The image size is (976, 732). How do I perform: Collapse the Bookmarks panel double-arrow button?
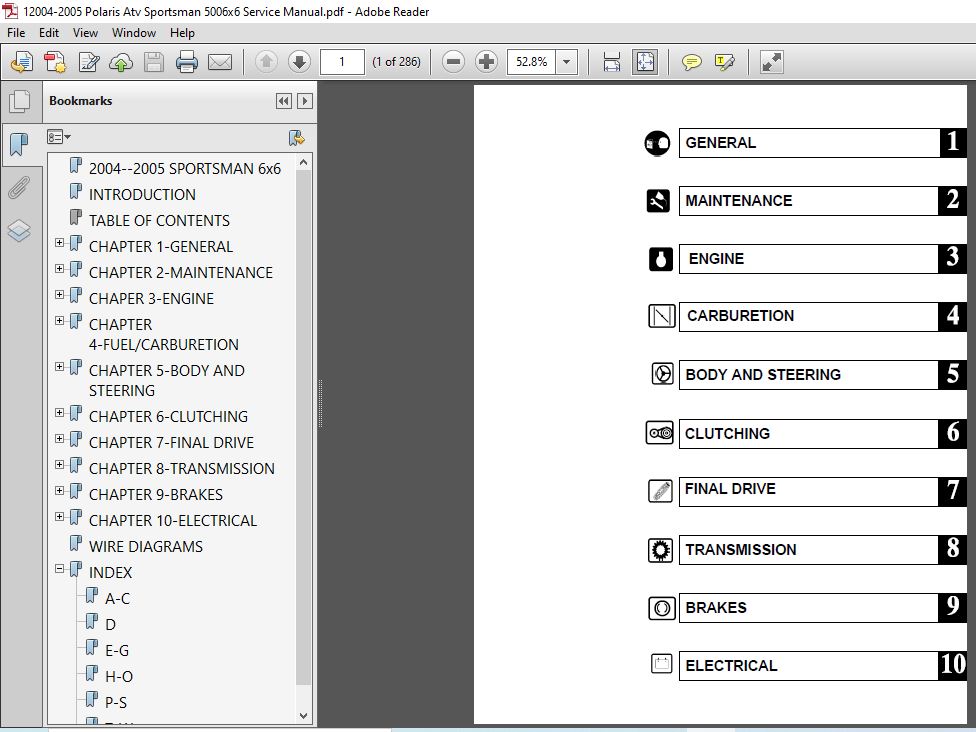click(284, 101)
